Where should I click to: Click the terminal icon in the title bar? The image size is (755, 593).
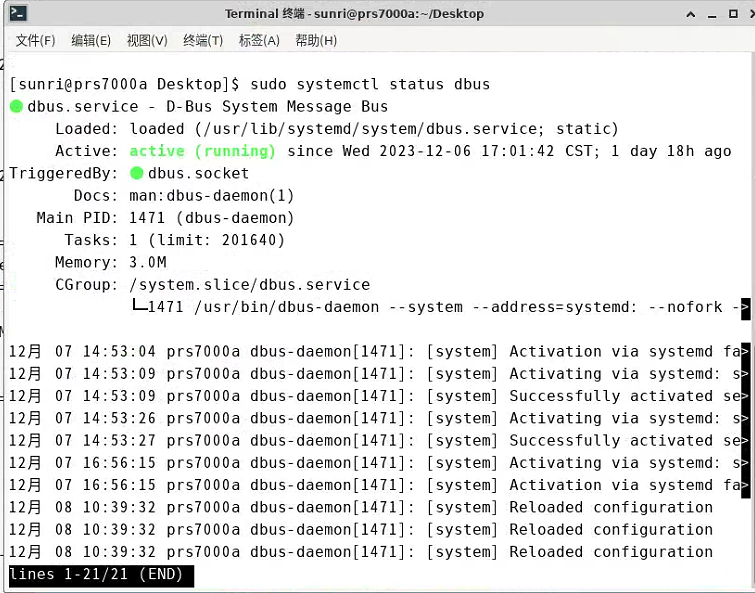[x=17, y=13]
